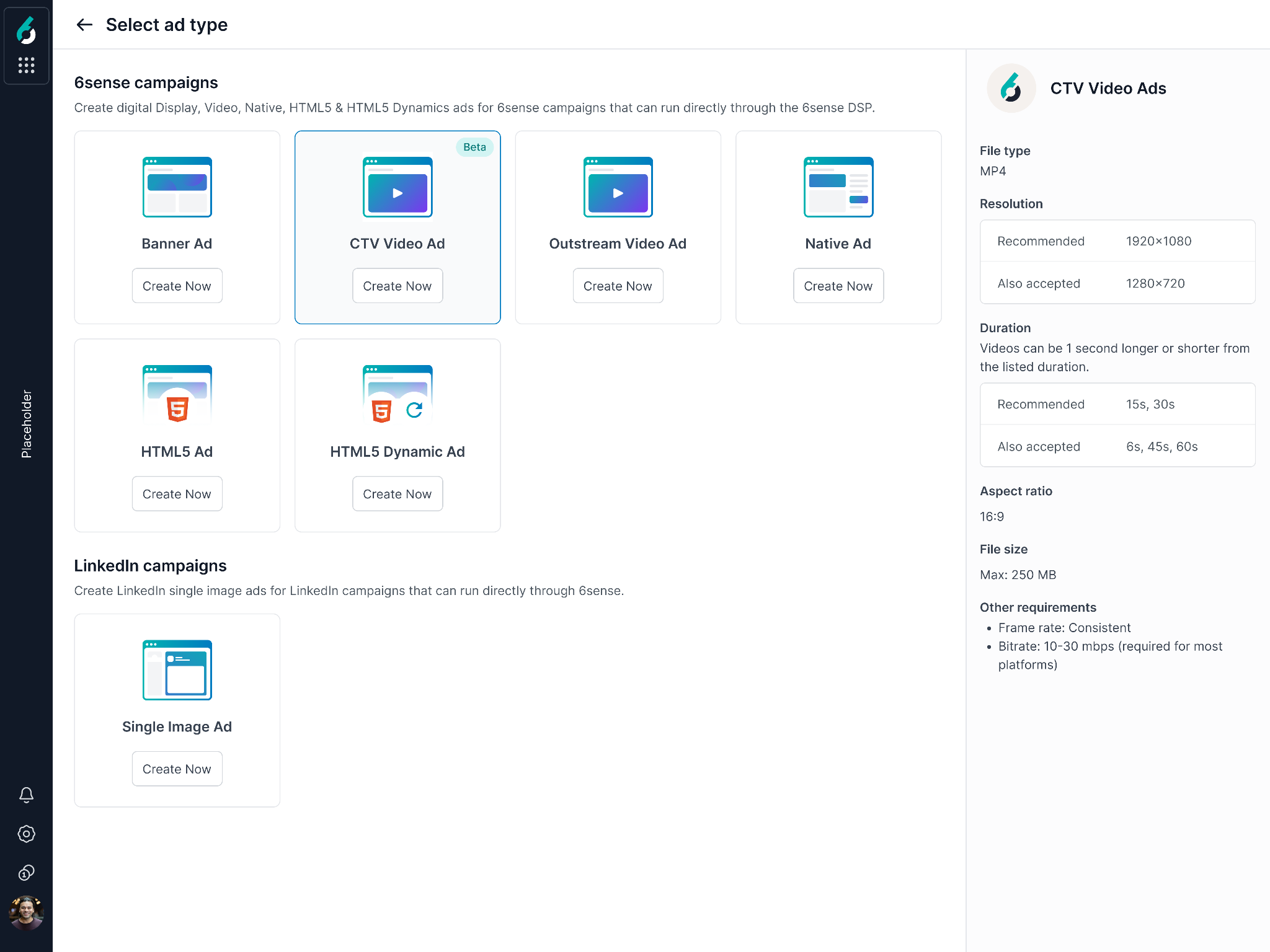Click the Bitrate 10-30 mbps bullet
1270x952 pixels.
[x=1110, y=655]
